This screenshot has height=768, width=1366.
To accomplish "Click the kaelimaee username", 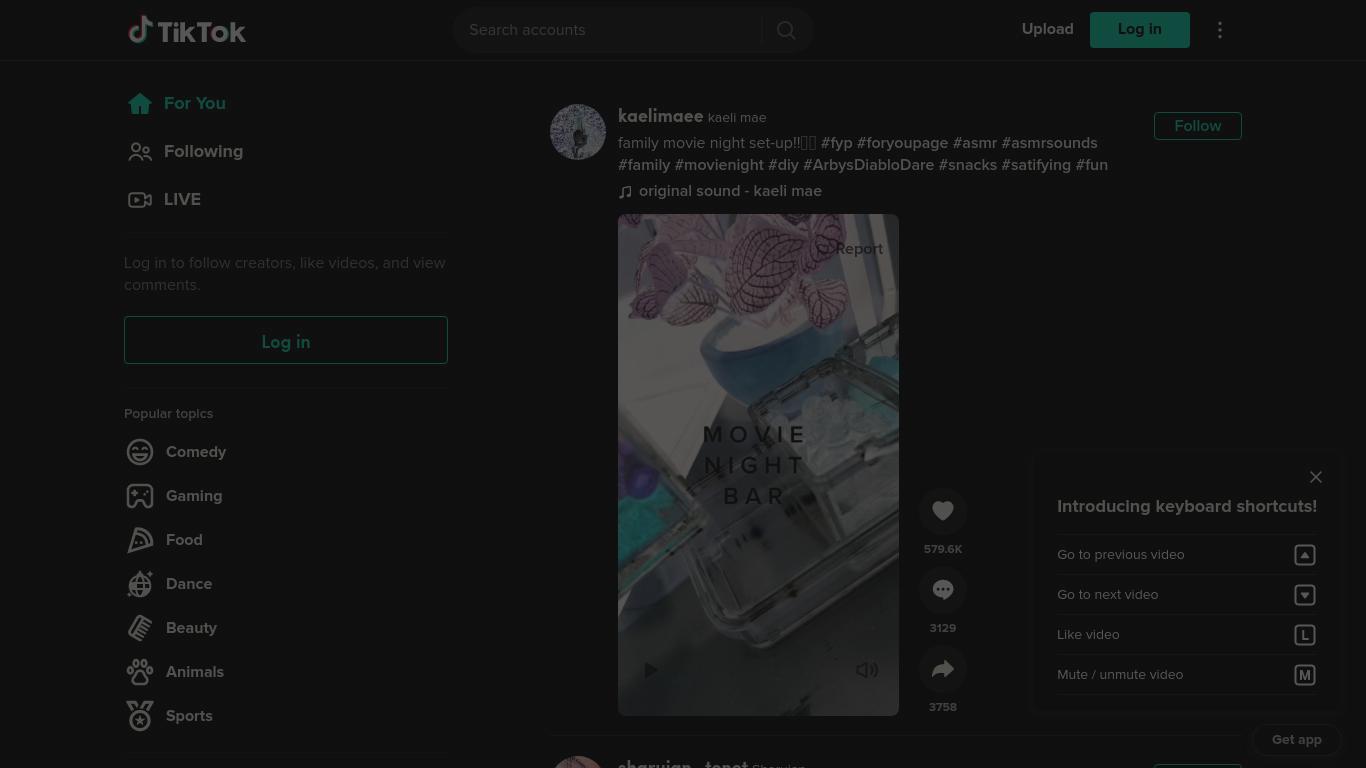I will [x=661, y=116].
